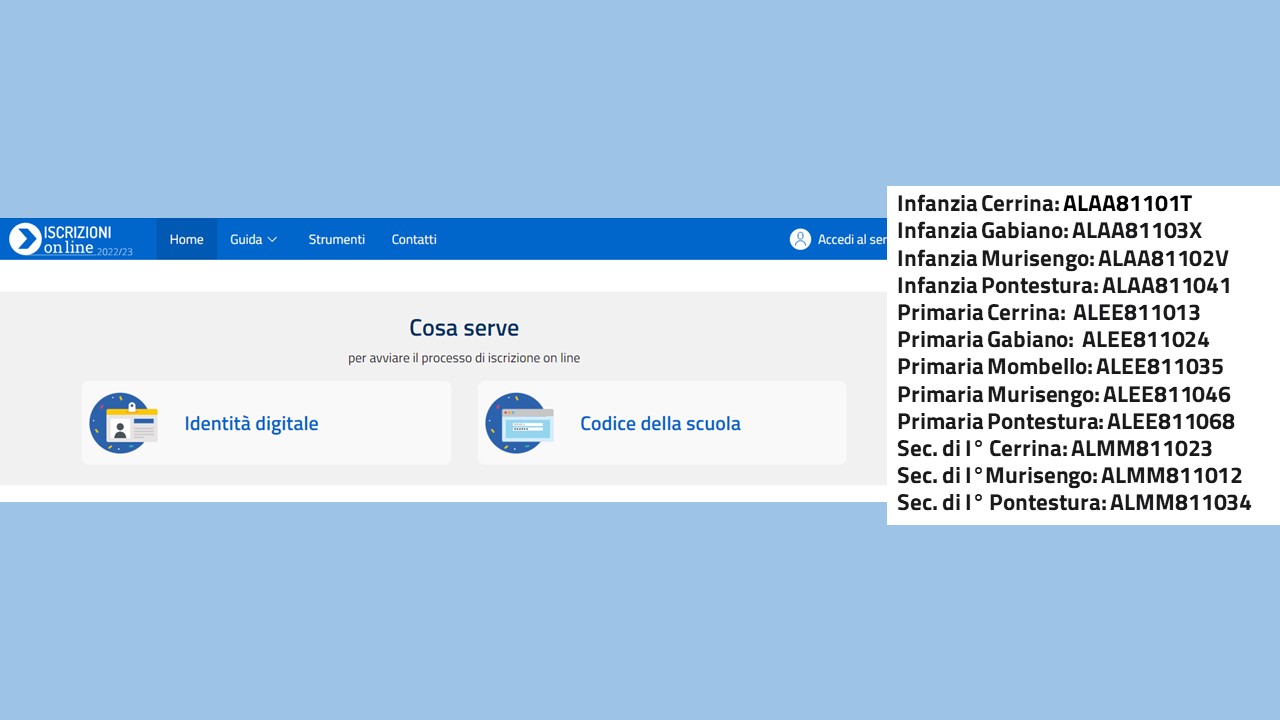Open the Identità digitale link text
Screen dimensions: 1280x720
click(x=251, y=424)
